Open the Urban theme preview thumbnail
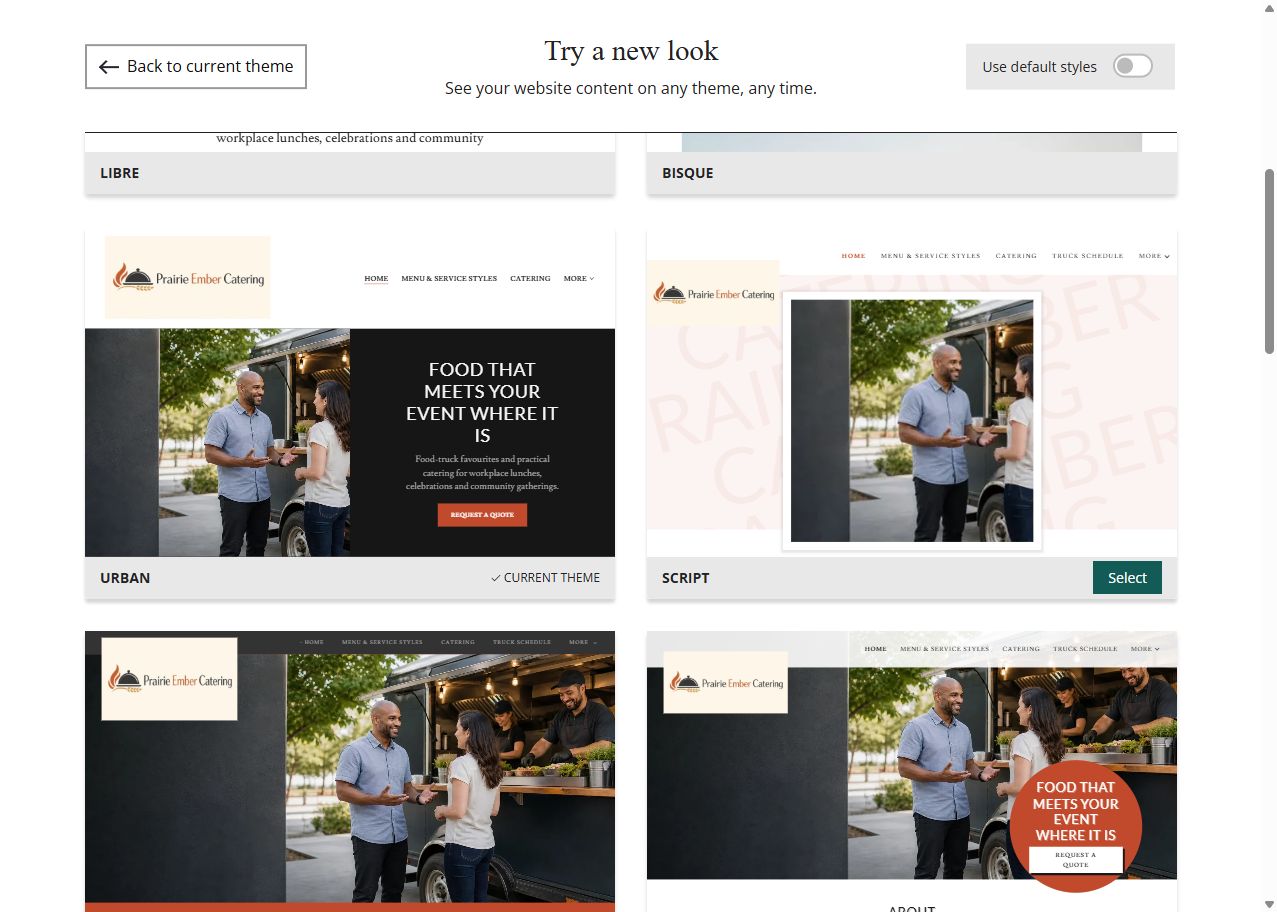The height and width of the screenshot is (912, 1277). pos(350,393)
